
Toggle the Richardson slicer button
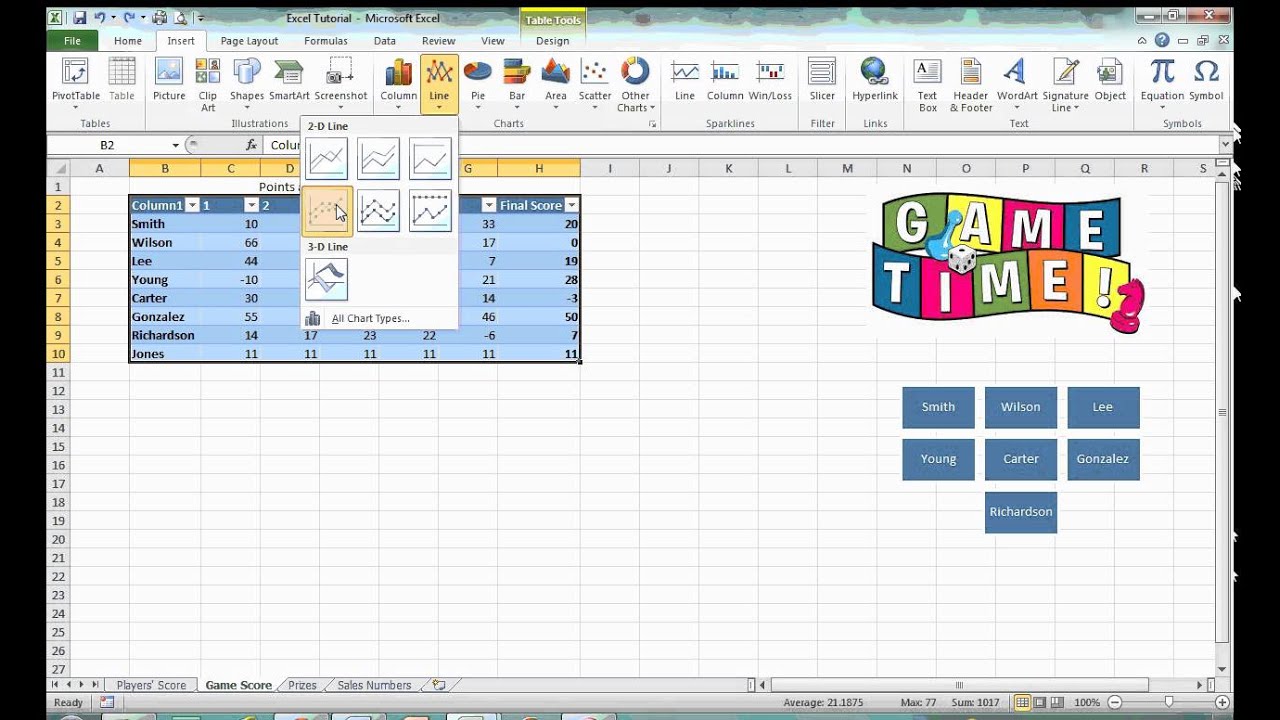pyautogui.click(x=1021, y=512)
